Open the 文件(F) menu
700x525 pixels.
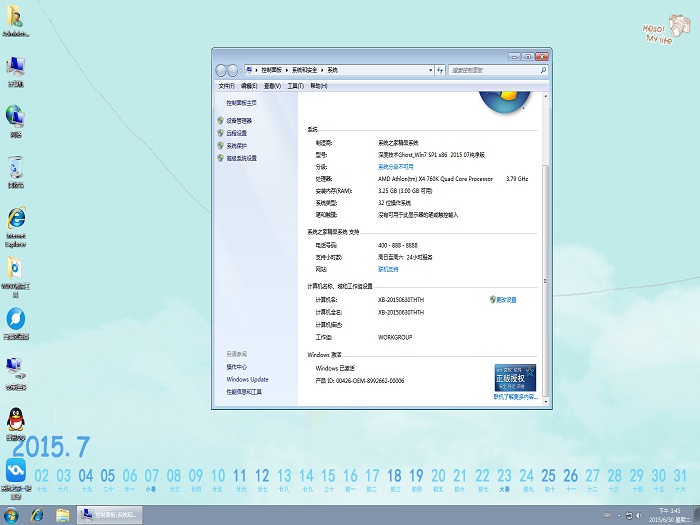click(226, 86)
